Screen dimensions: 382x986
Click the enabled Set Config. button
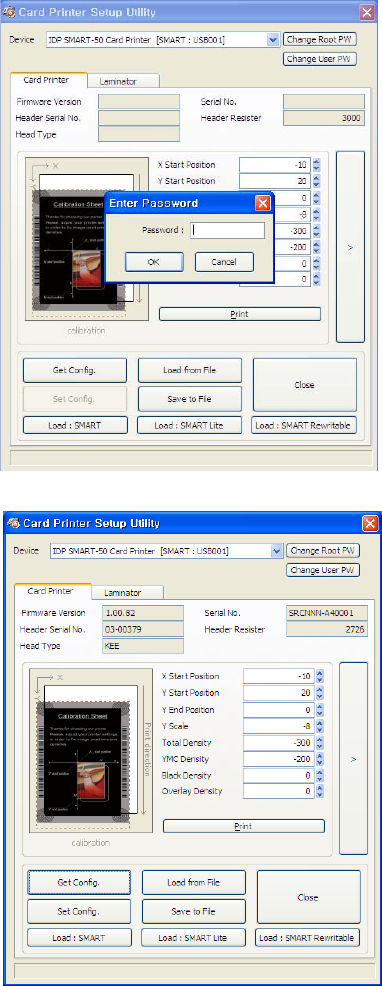pyautogui.click(x=79, y=911)
